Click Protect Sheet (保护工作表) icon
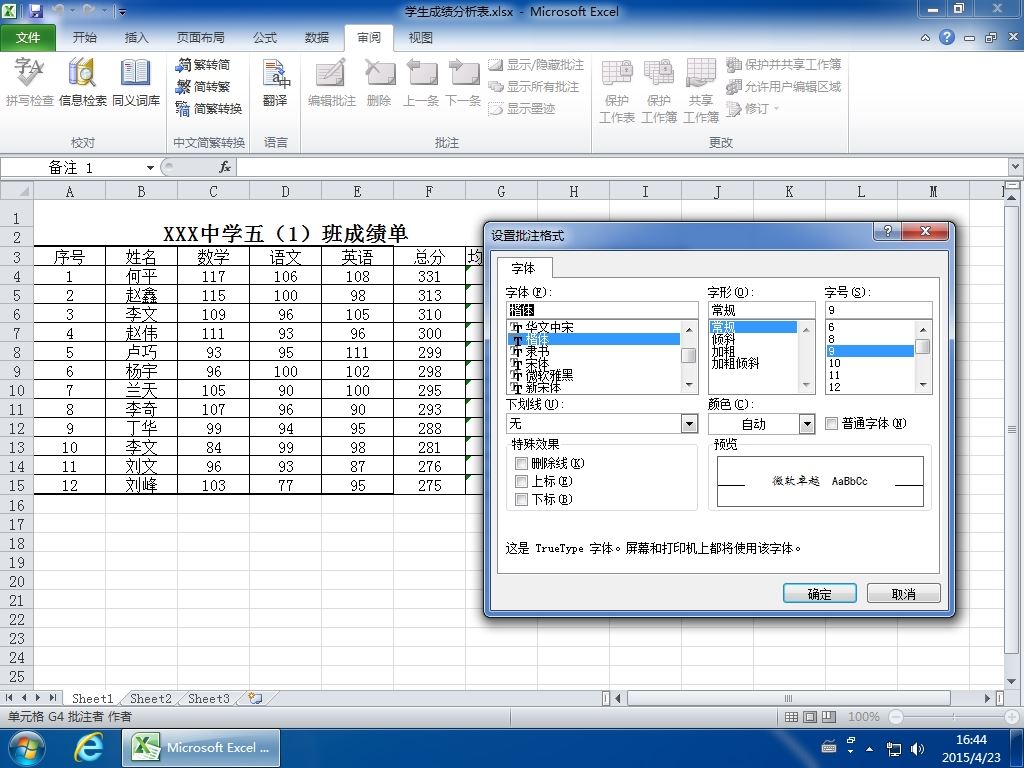Screen dimensions: 1024x768 [616, 90]
